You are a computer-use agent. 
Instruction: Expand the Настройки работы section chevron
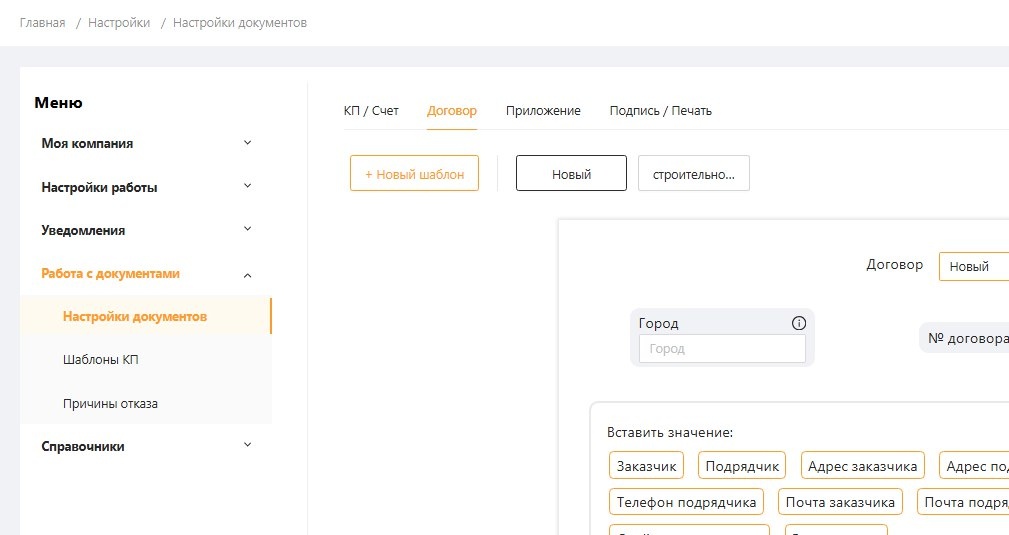[247, 186]
